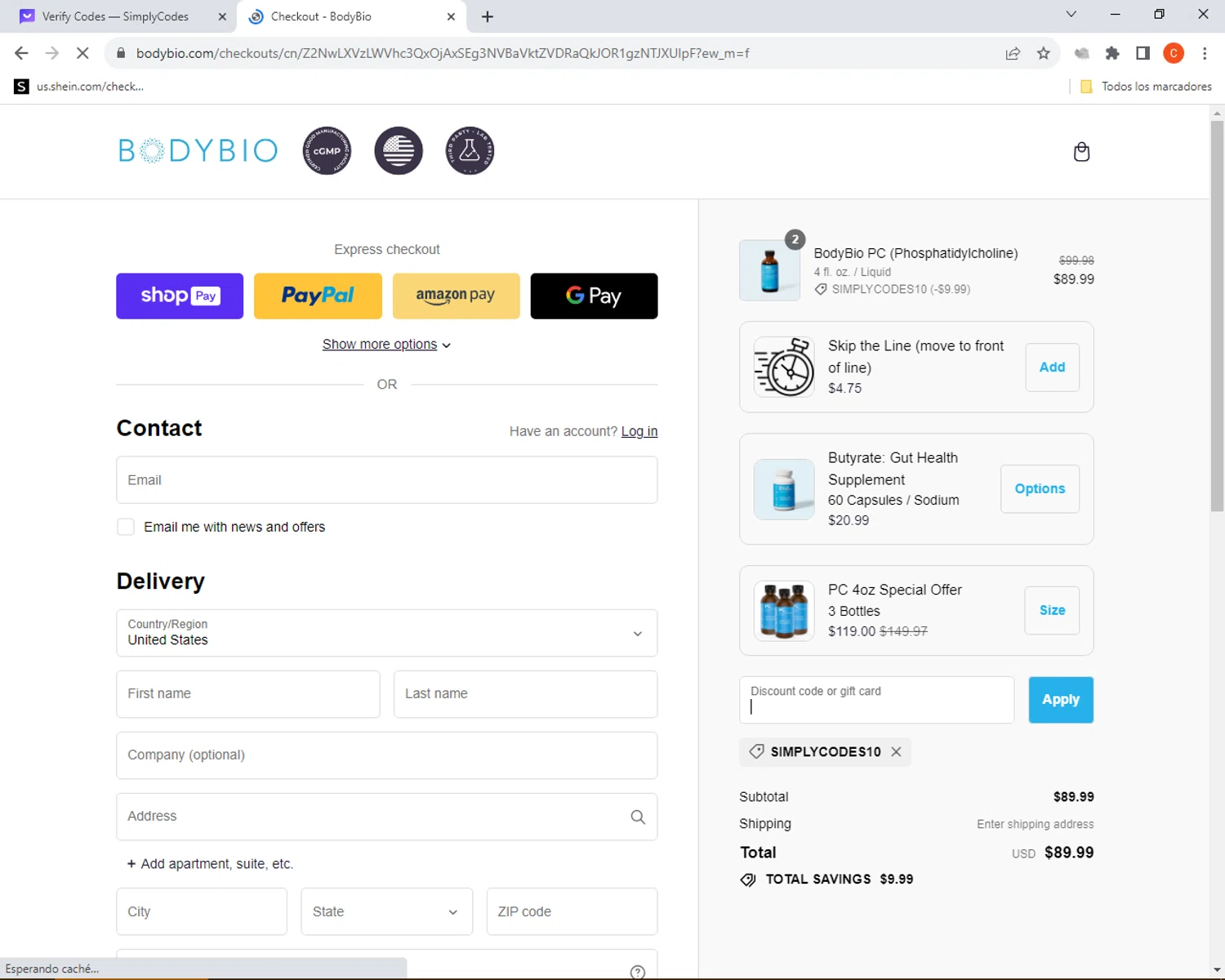Stop the page from loading
1225x980 pixels.
[82, 53]
